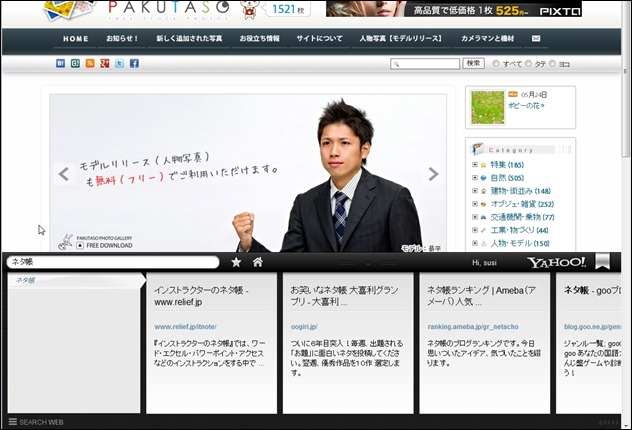Image resolution: width=632 pixels, height=430 pixels.
Task: Click the SEARCH WEB label
Action: tap(42, 422)
